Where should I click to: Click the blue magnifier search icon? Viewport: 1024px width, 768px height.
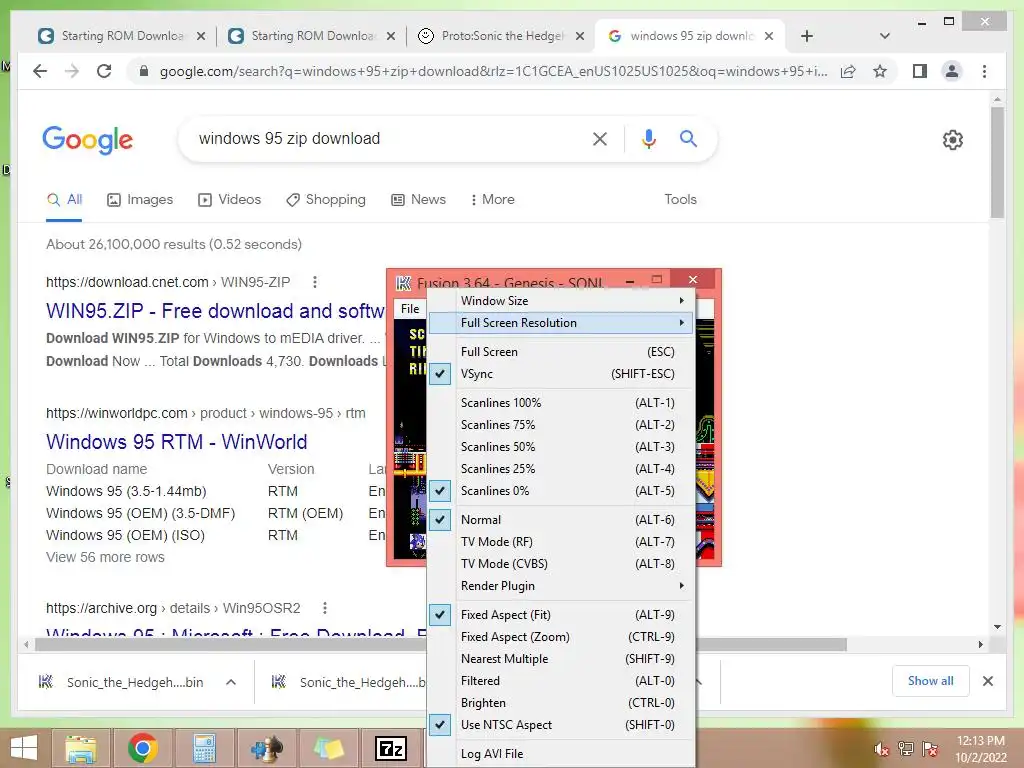pos(688,138)
